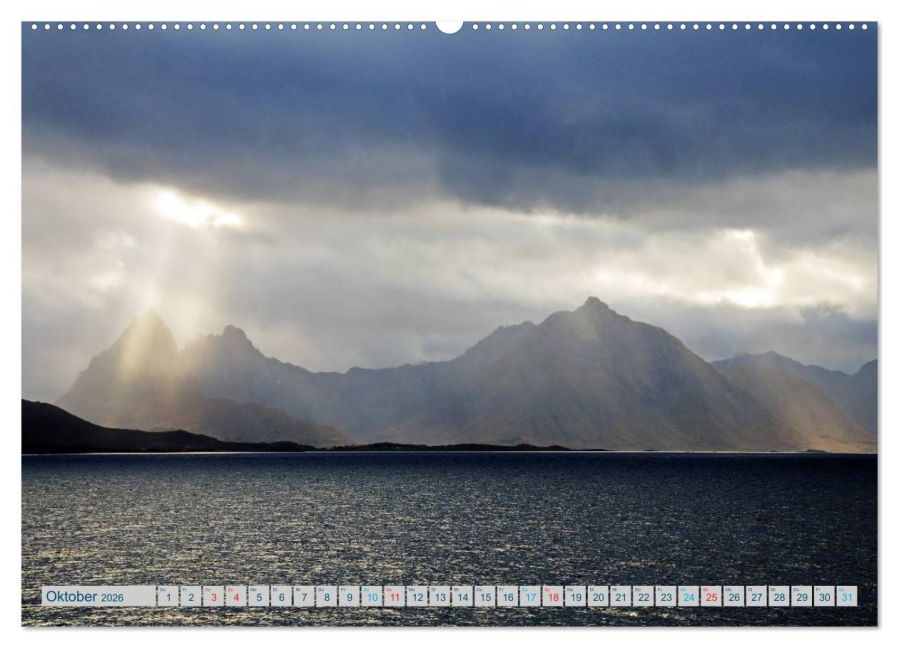This screenshot has width=899, height=648.
Task: Click the hanging hole at top center
Action: 450,25
